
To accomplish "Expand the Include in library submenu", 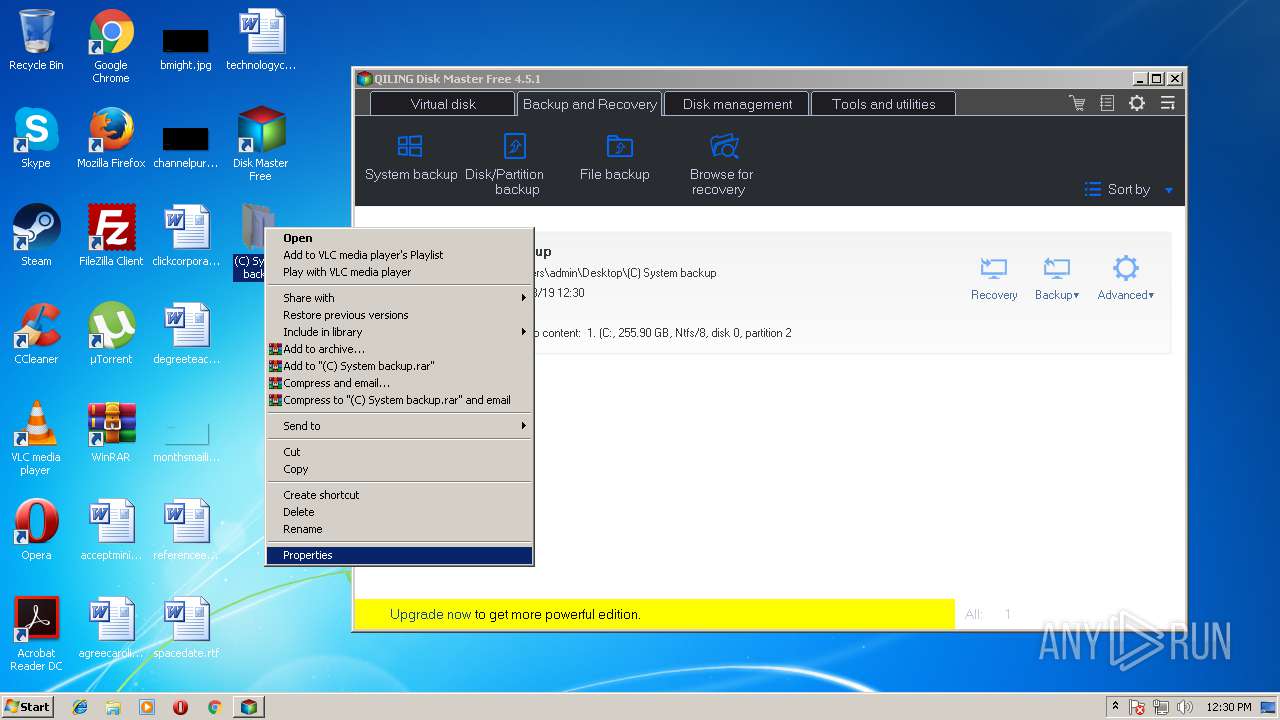I will coord(399,332).
